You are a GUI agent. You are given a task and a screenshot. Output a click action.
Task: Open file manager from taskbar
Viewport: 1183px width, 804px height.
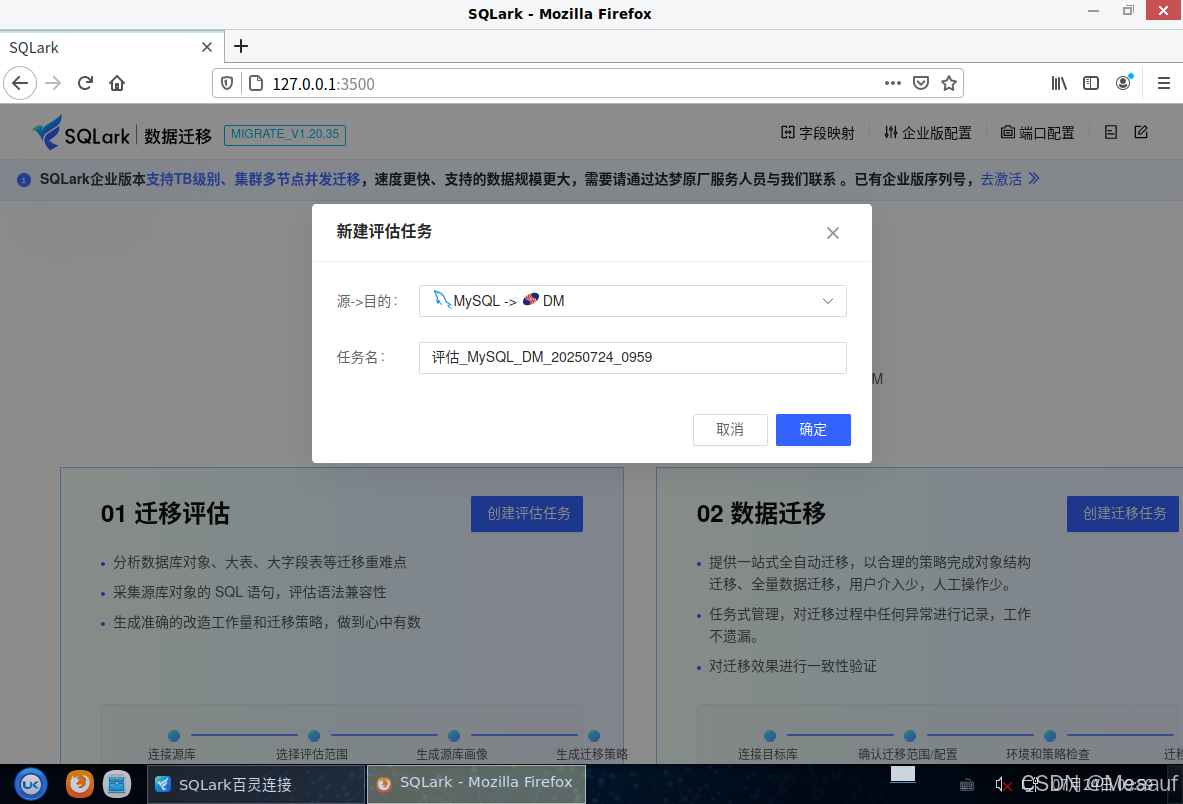coord(117,784)
